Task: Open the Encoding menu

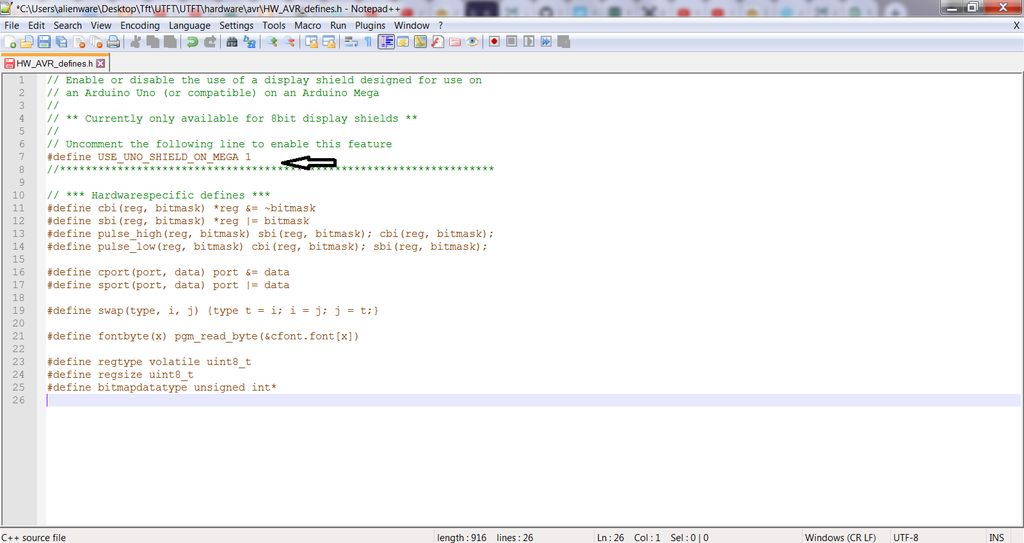Action: click(140, 25)
